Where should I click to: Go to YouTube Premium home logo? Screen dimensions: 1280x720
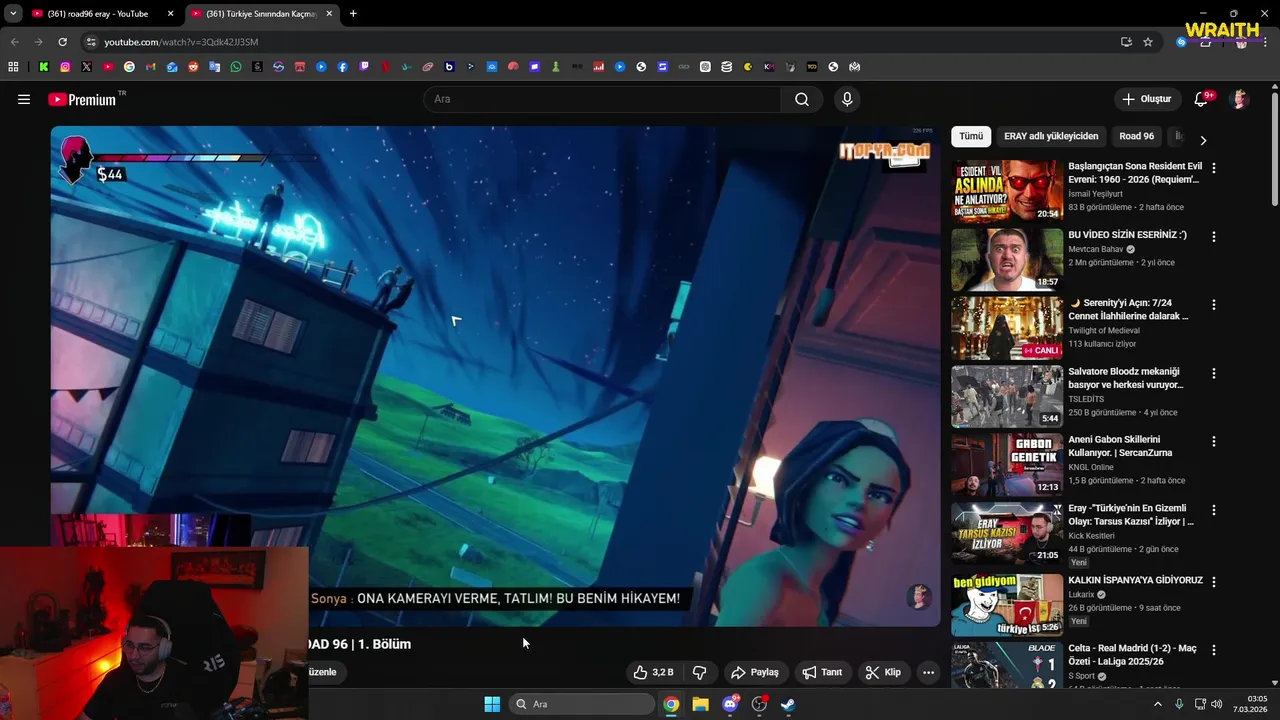tap(82, 99)
